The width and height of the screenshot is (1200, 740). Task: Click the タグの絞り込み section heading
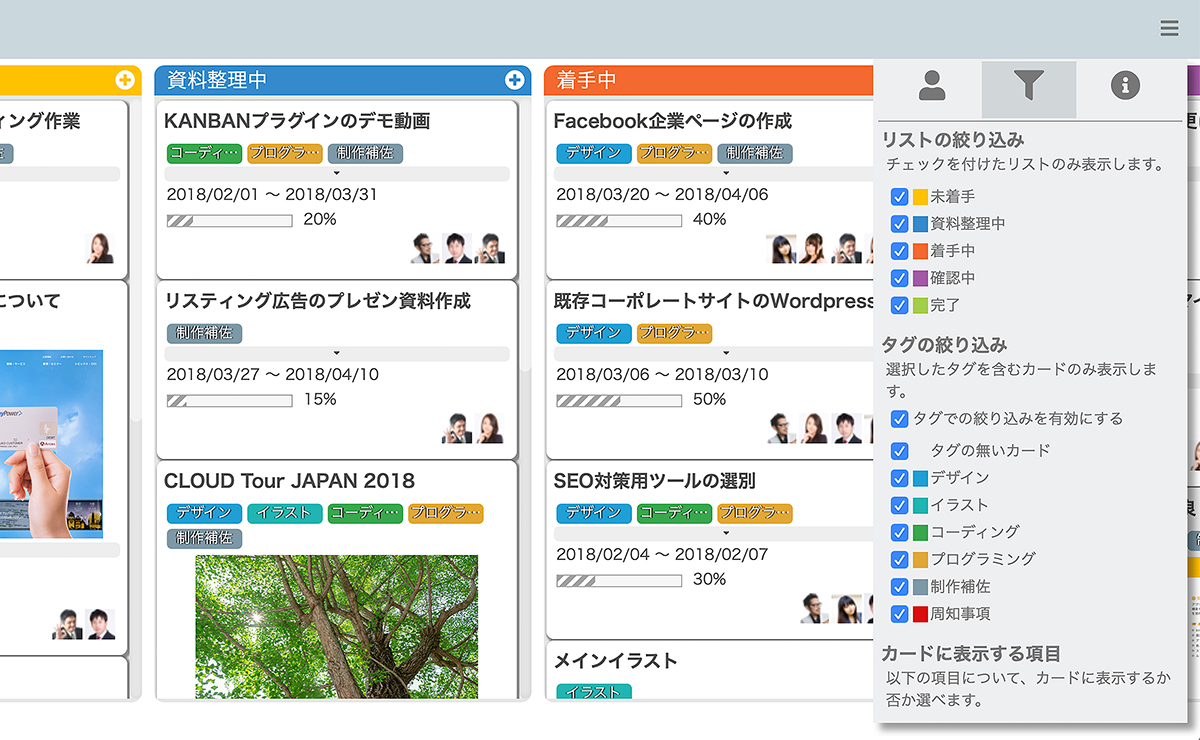pos(944,344)
